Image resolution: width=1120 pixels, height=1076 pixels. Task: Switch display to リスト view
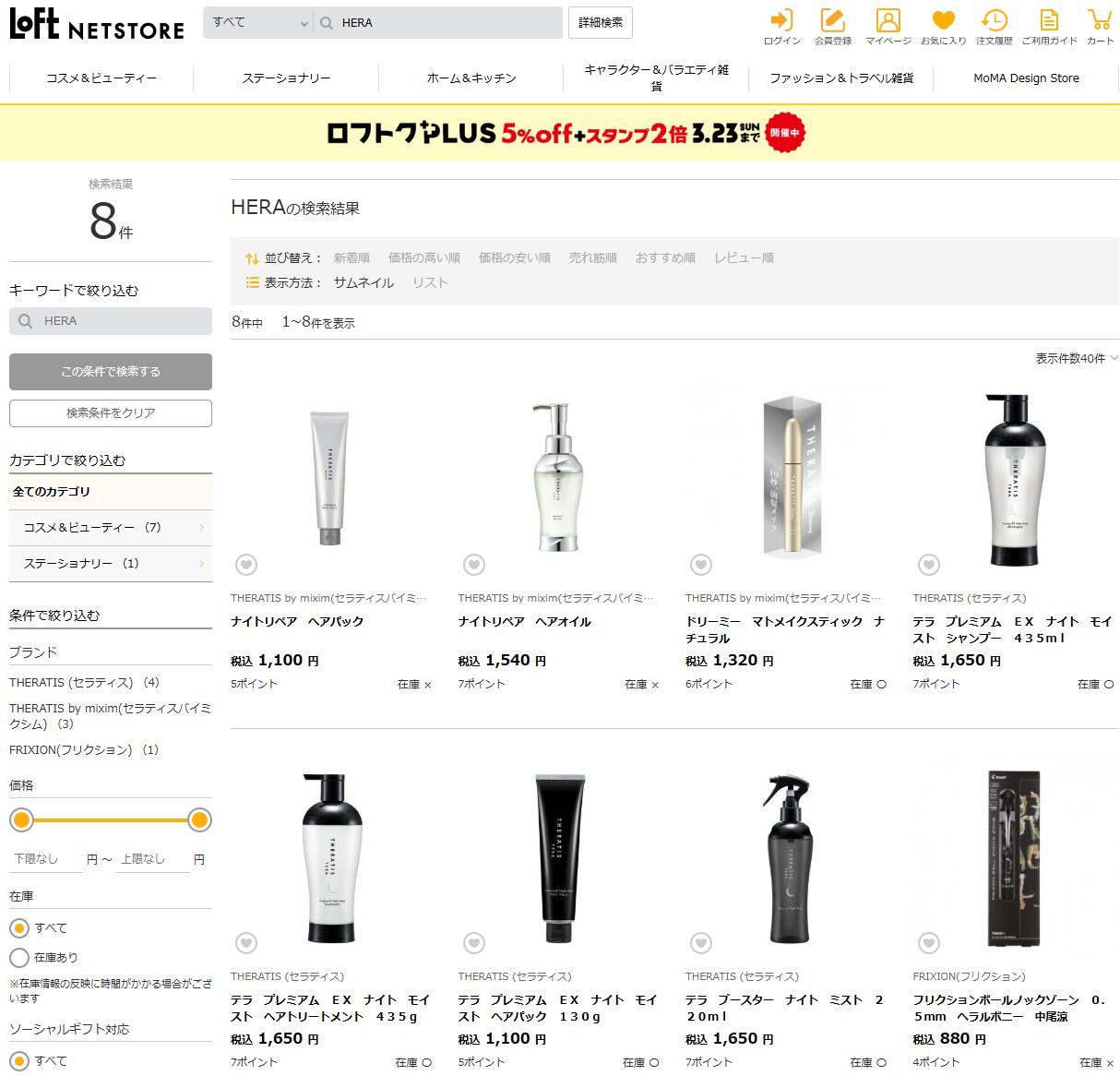click(x=430, y=283)
